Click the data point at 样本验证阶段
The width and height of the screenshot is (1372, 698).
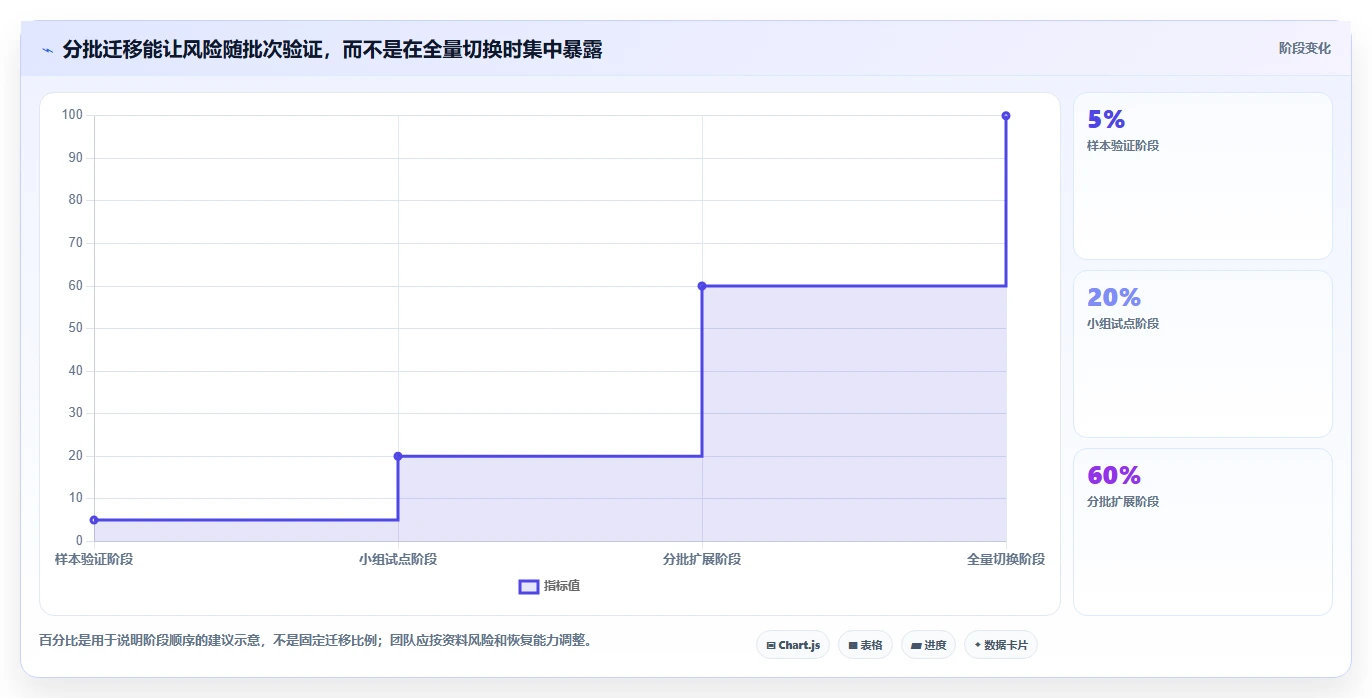point(94,520)
